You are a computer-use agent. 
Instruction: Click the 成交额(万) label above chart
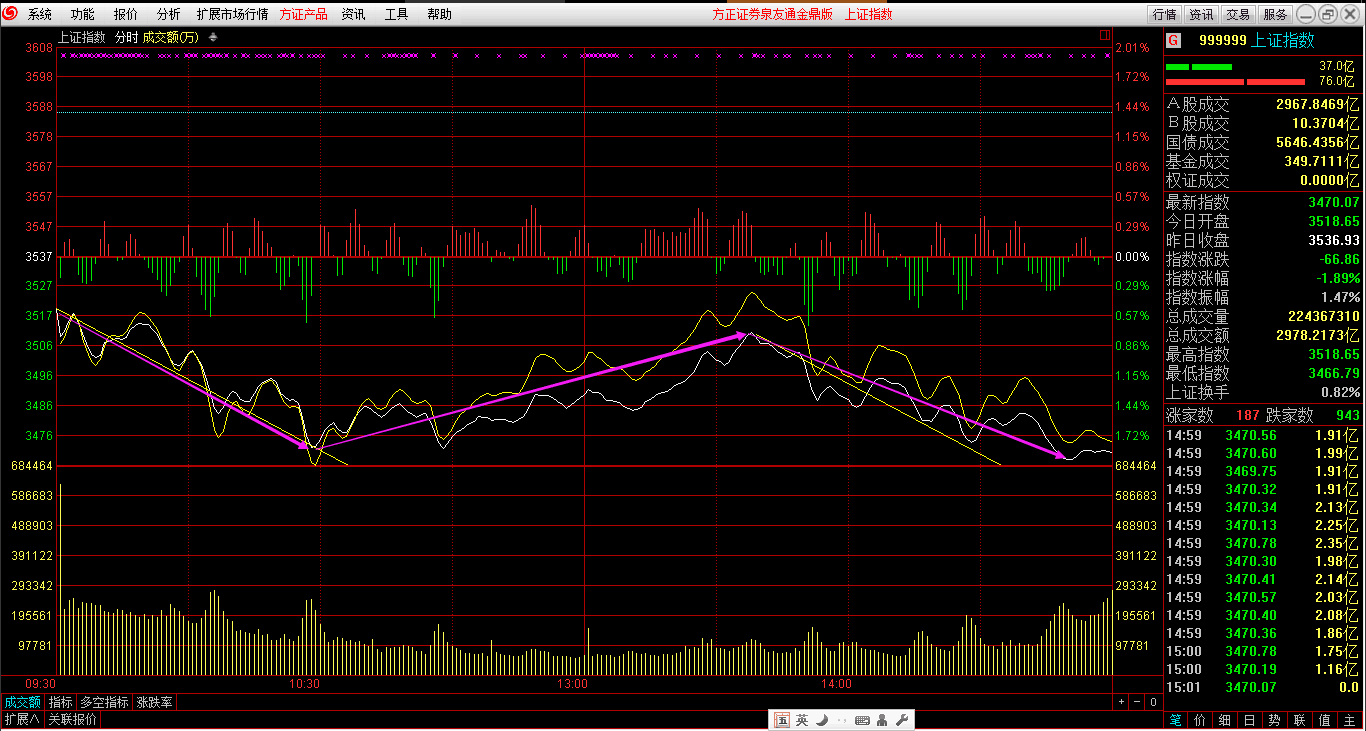[171, 37]
